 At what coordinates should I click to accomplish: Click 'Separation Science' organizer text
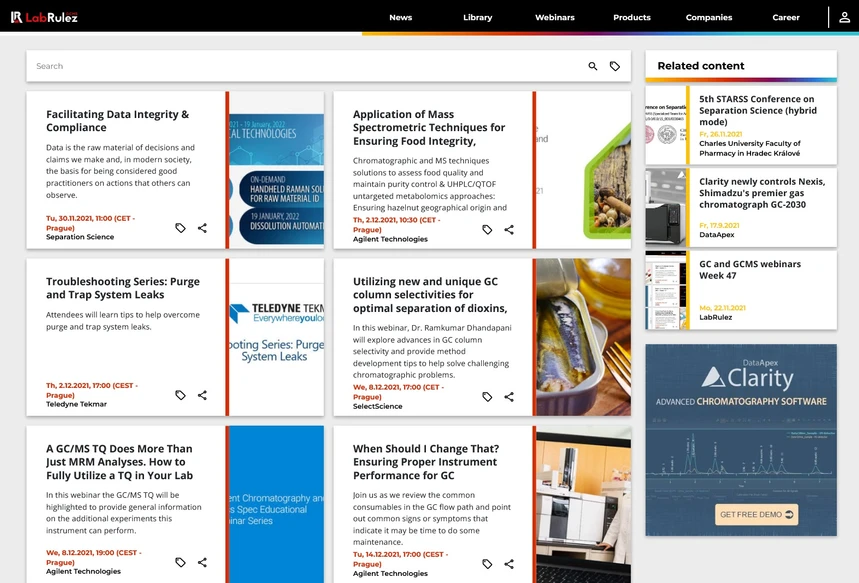click(x=80, y=237)
